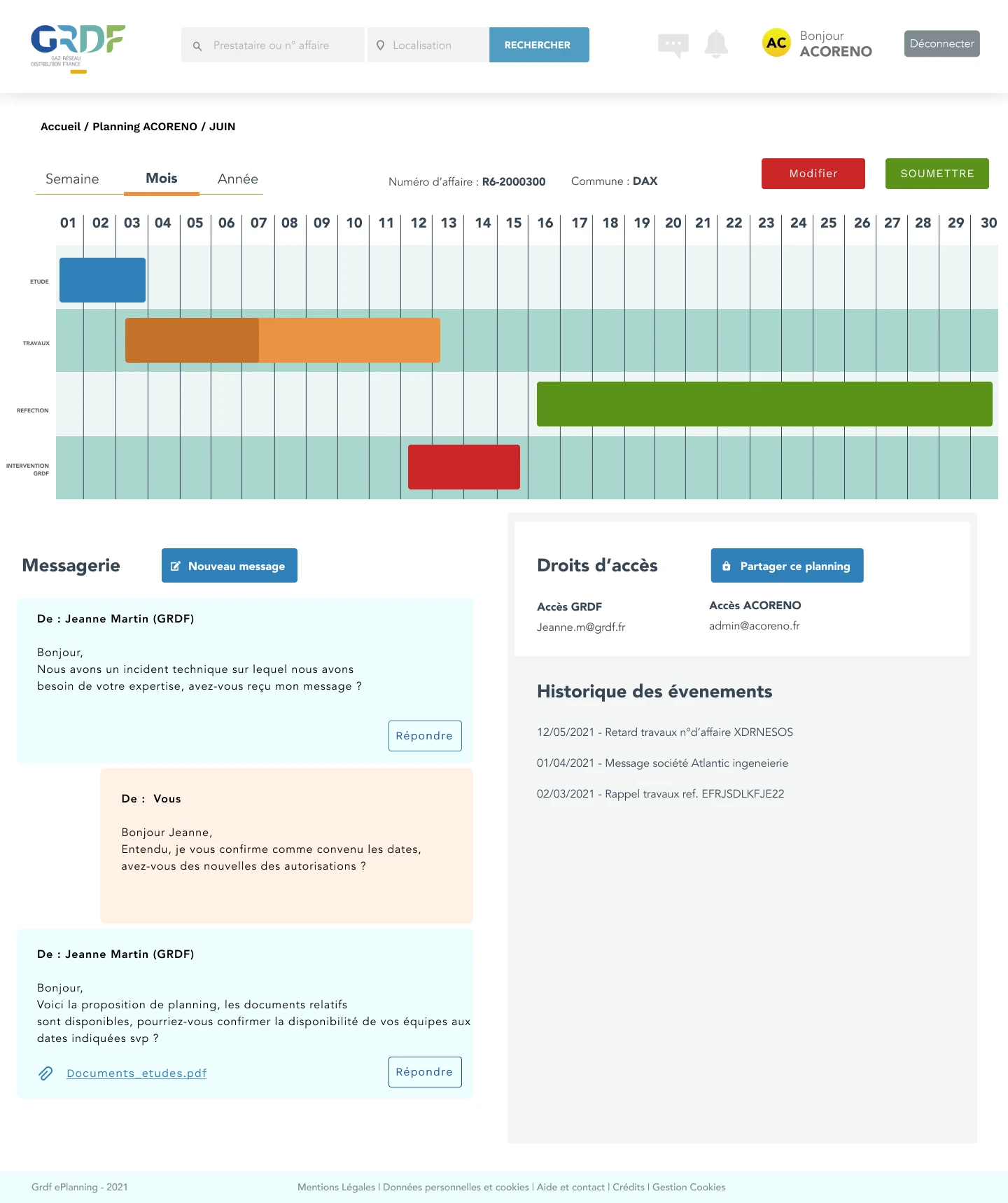
Task: Select the dark orange TRAVAUX segment
Action: (192, 340)
